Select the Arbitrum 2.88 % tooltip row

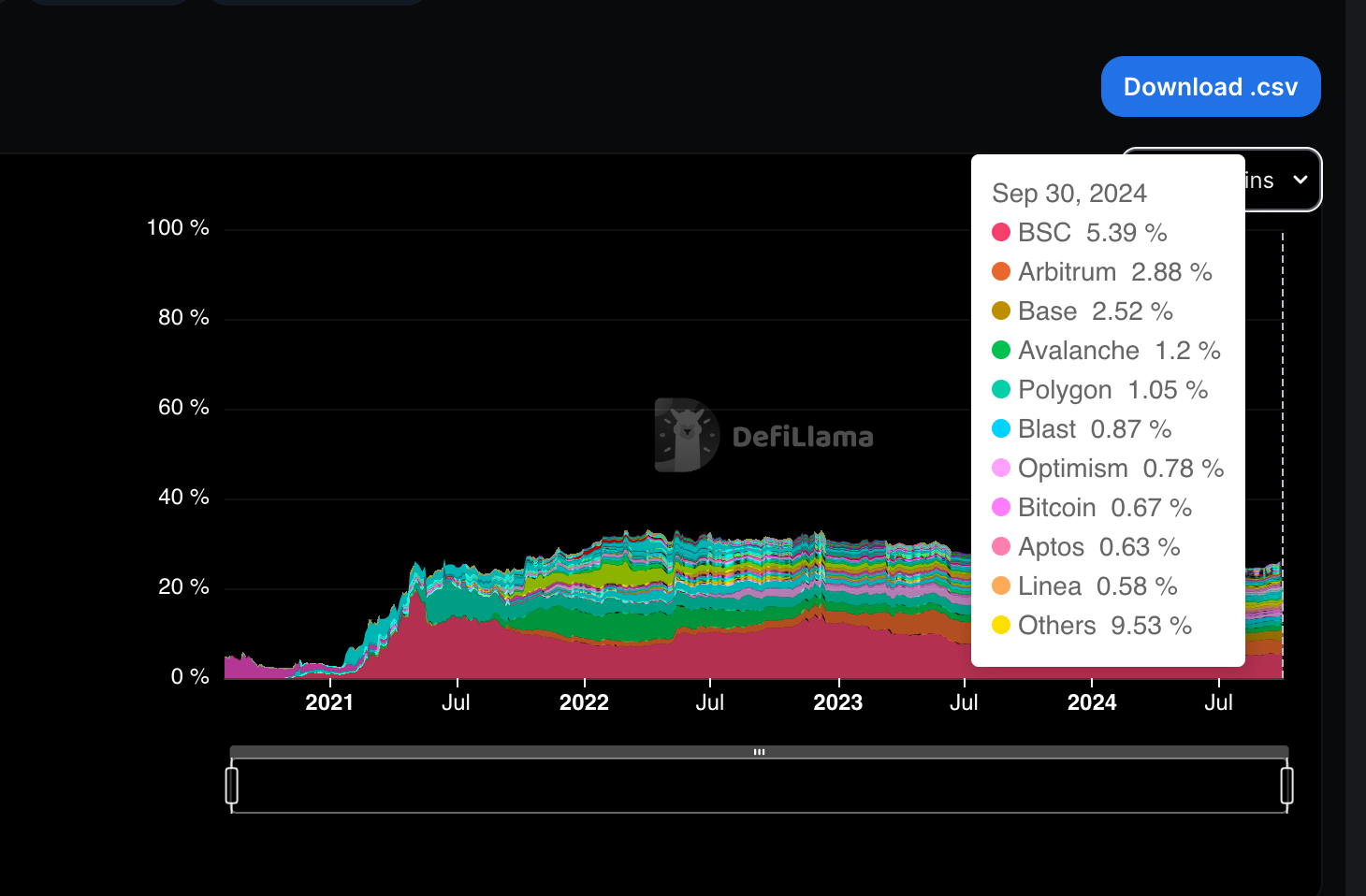[1102, 272]
